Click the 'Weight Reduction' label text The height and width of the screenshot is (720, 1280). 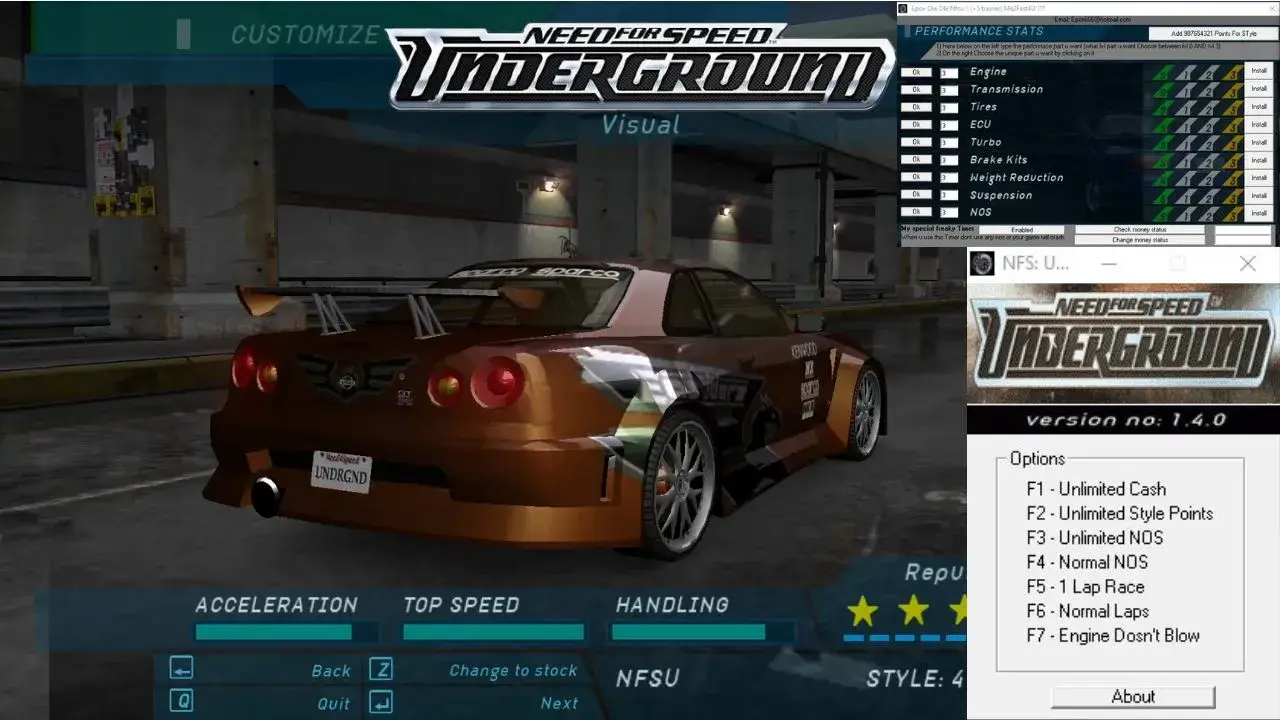[1017, 178]
